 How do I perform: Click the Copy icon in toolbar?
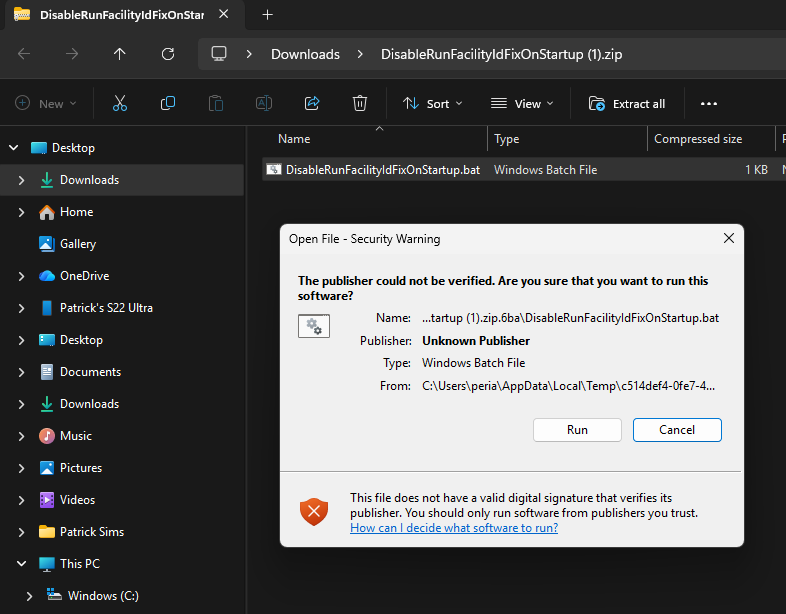point(167,104)
